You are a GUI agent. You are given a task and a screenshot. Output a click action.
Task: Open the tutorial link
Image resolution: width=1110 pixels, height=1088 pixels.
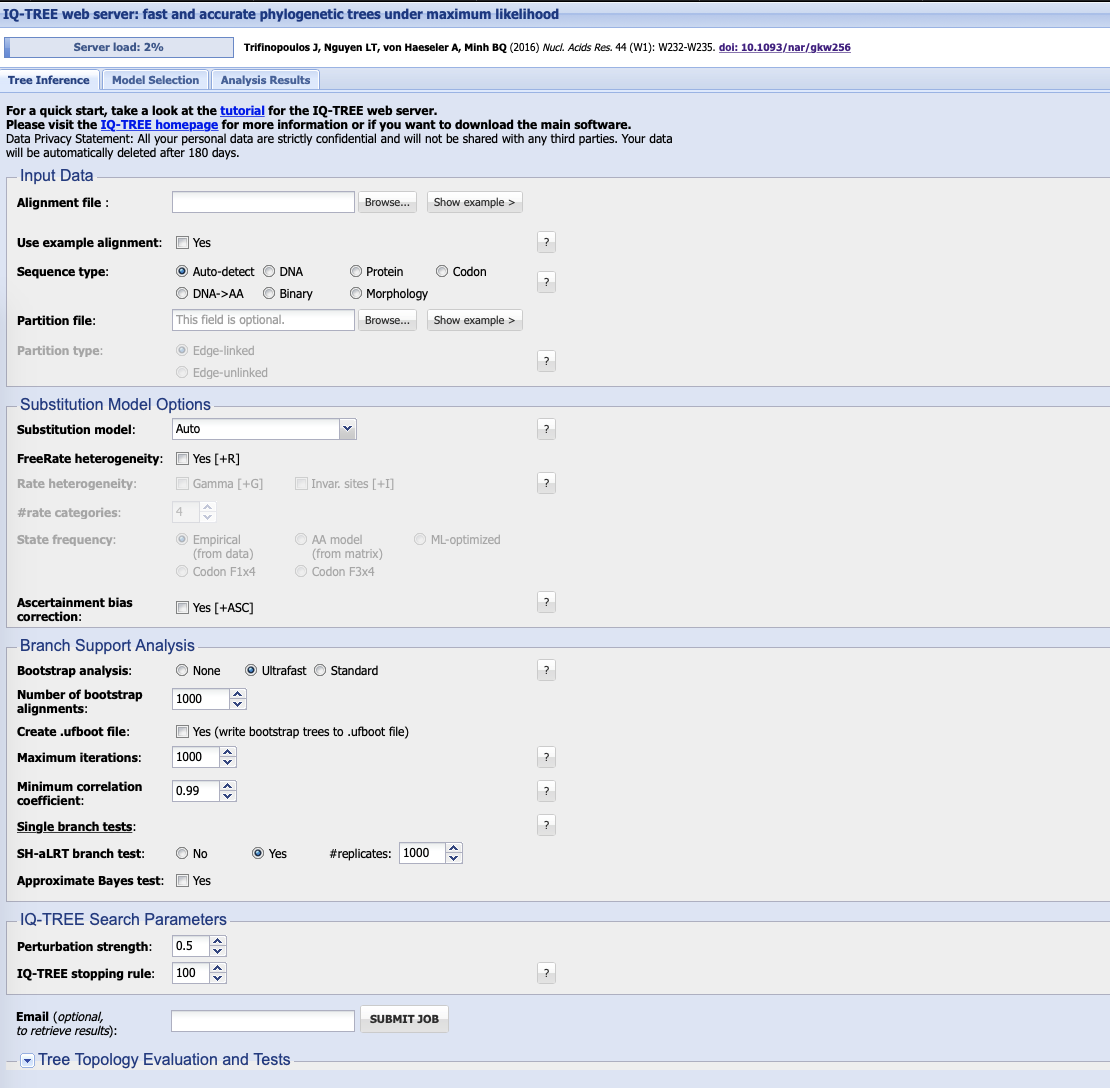(x=242, y=110)
